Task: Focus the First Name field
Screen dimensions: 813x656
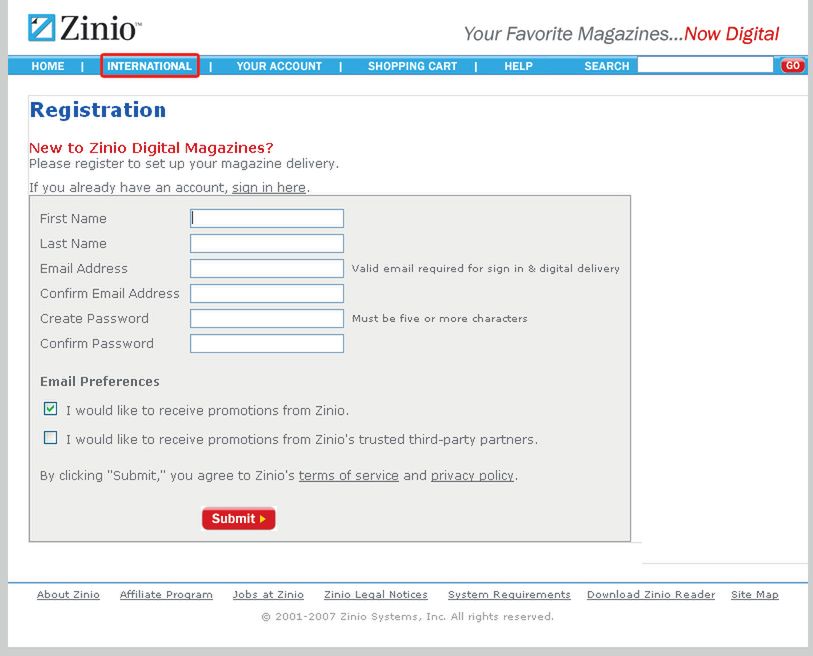Action: (267, 218)
